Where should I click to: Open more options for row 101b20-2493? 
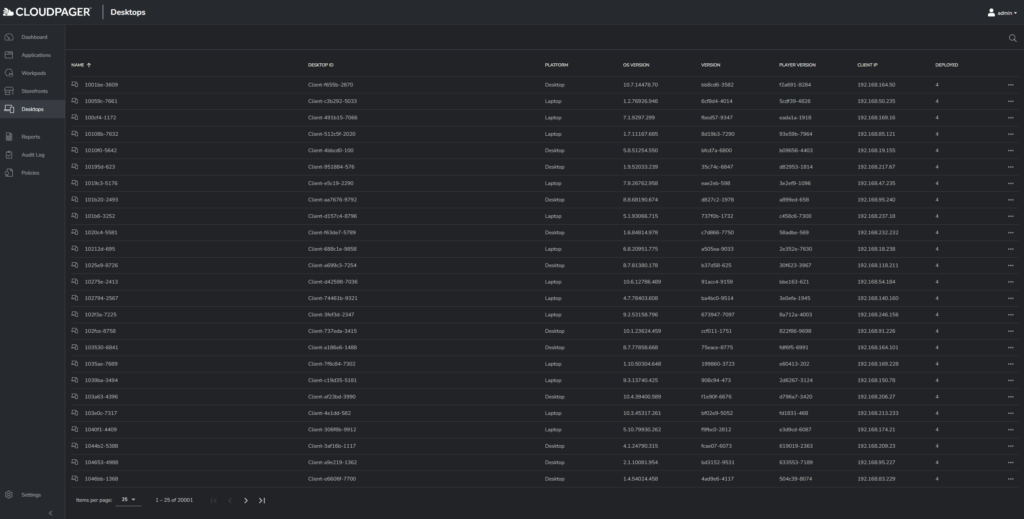point(1010,200)
